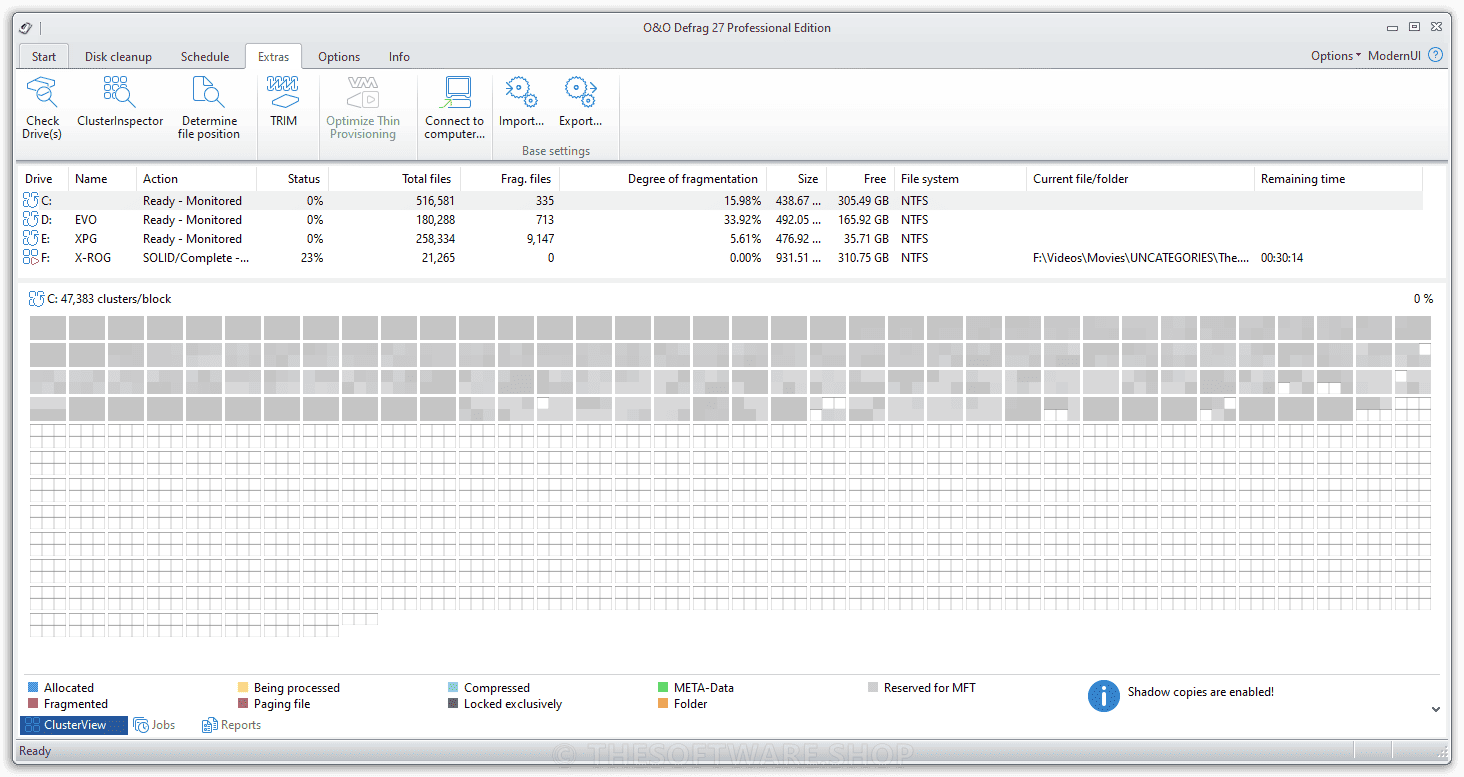Click the Folder orange legend swatch
This screenshot has height=777, width=1464.
click(x=663, y=704)
